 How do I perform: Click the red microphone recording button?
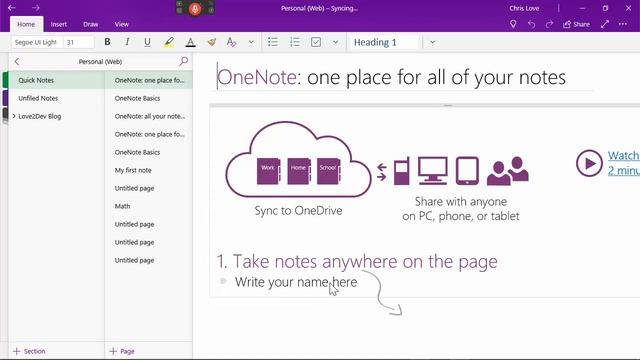pyautogui.click(x=195, y=9)
